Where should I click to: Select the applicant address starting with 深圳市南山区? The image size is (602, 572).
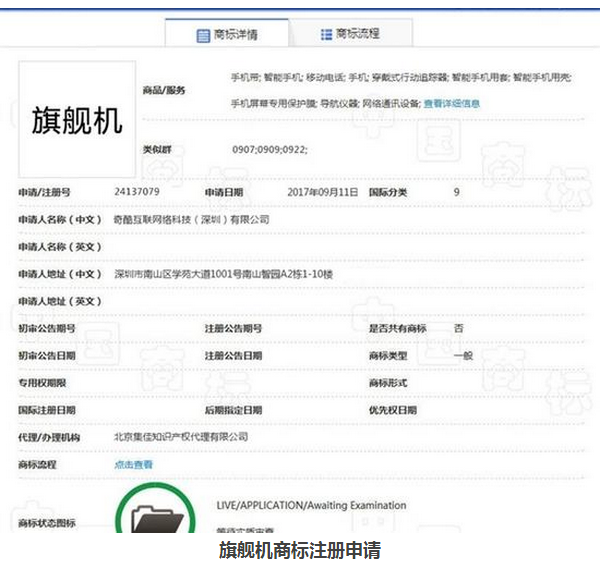tap(223, 274)
